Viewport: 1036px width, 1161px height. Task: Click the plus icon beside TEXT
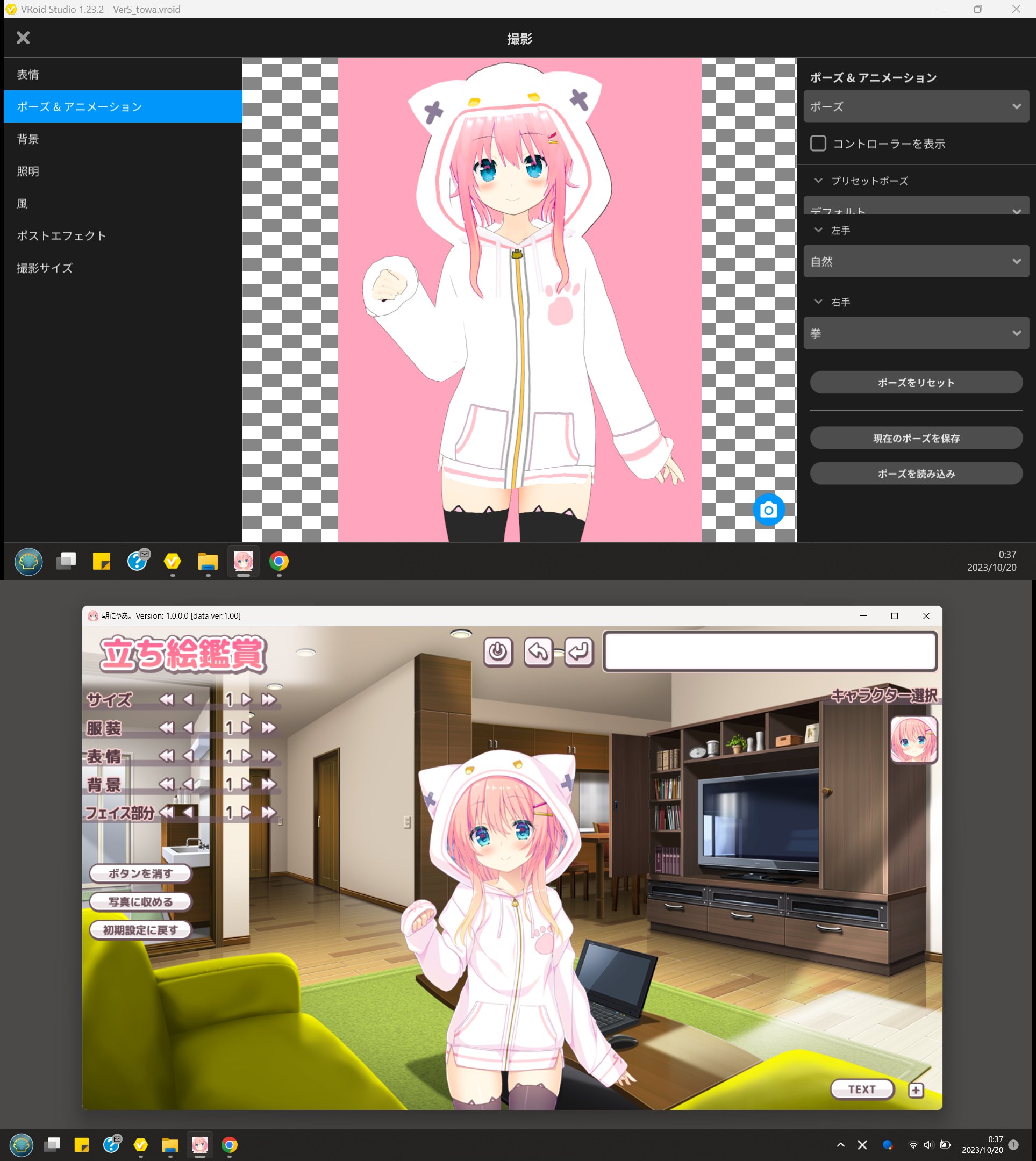pos(916,1090)
